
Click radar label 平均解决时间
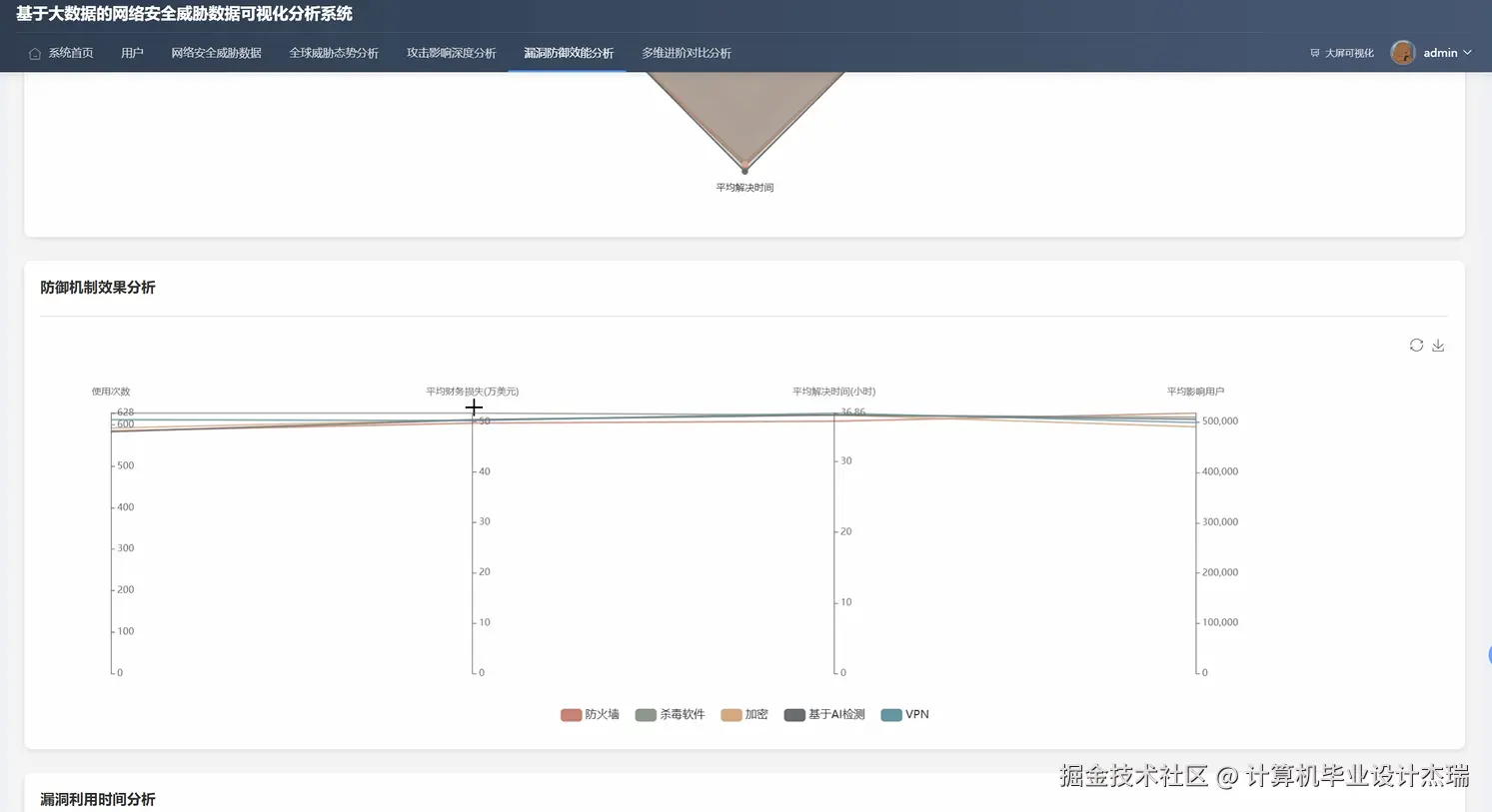745,188
